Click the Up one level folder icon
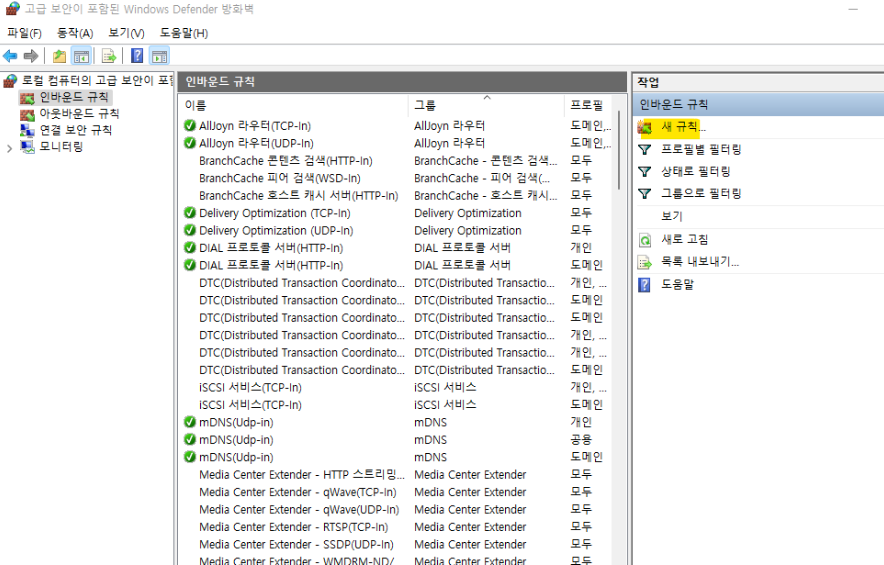This screenshot has height=565, width=884. (59, 56)
